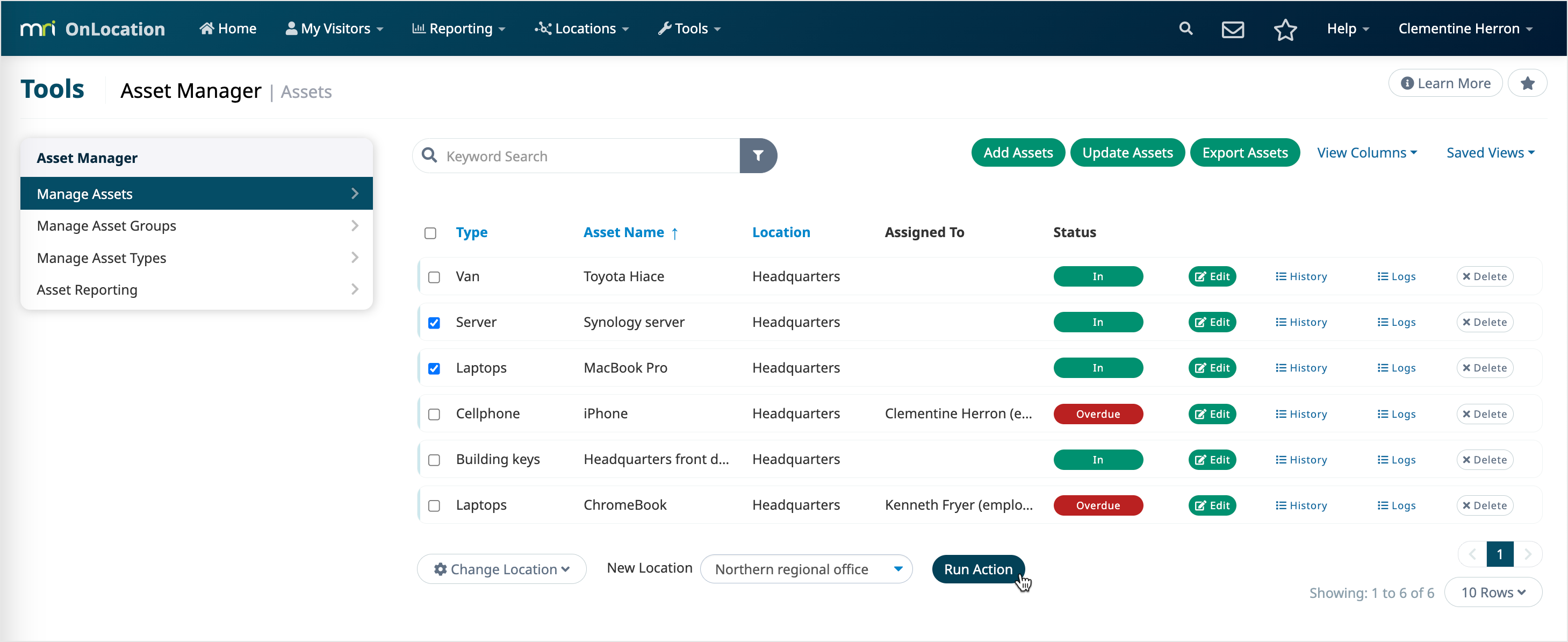Open Logs for Building keys row
The height and width of the screenshot is (642, 1568).
tap(1397, 459)
